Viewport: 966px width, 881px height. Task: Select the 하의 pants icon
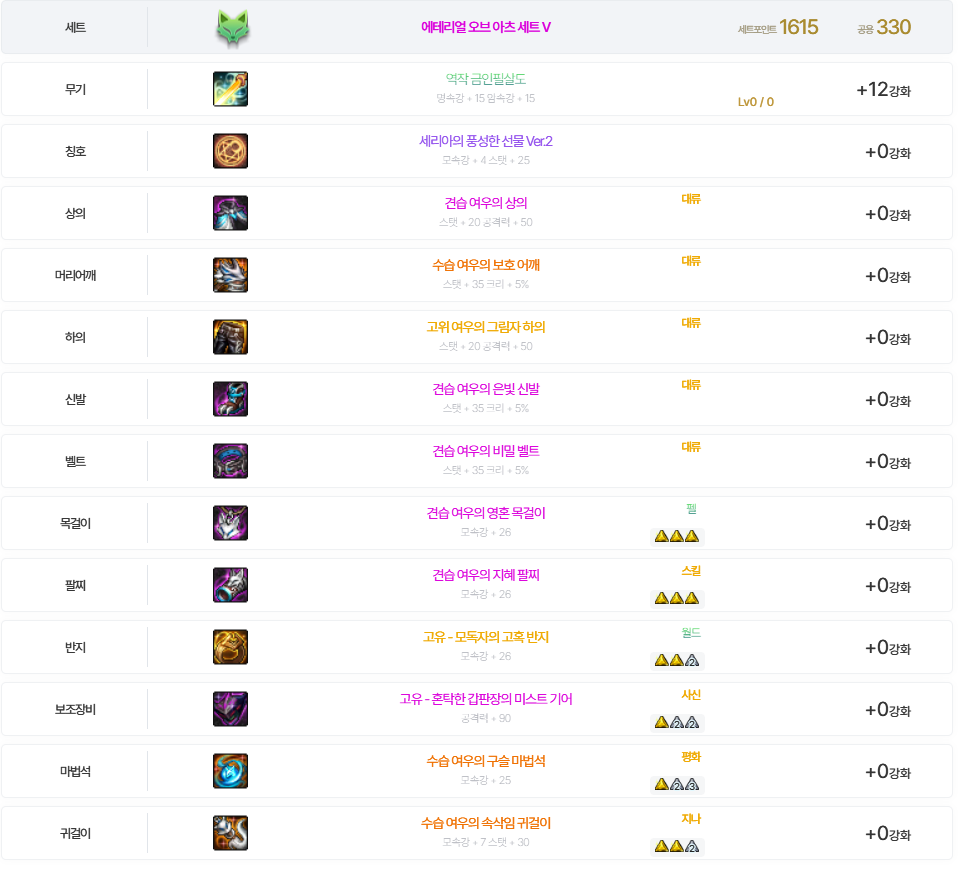point(230,337)
